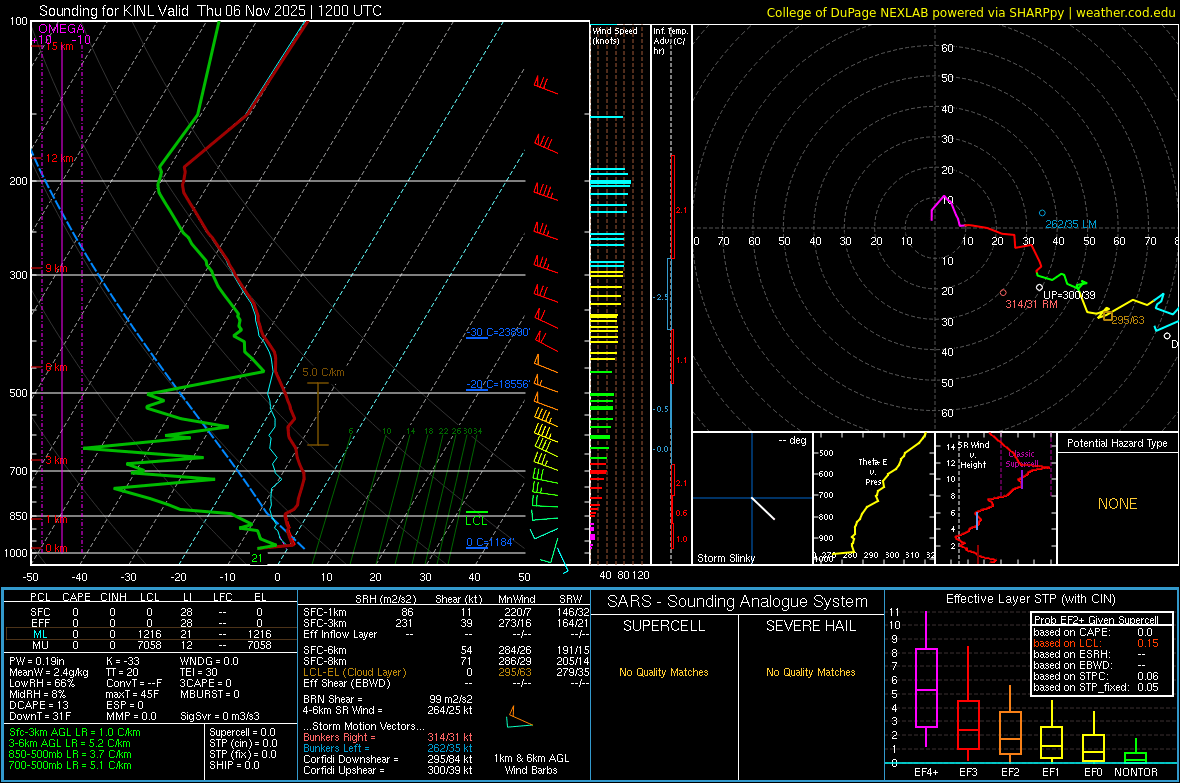The image size is (1180, 783).
Task: Click the red 'based on LCL:' row
Action: coord(1096,643)
